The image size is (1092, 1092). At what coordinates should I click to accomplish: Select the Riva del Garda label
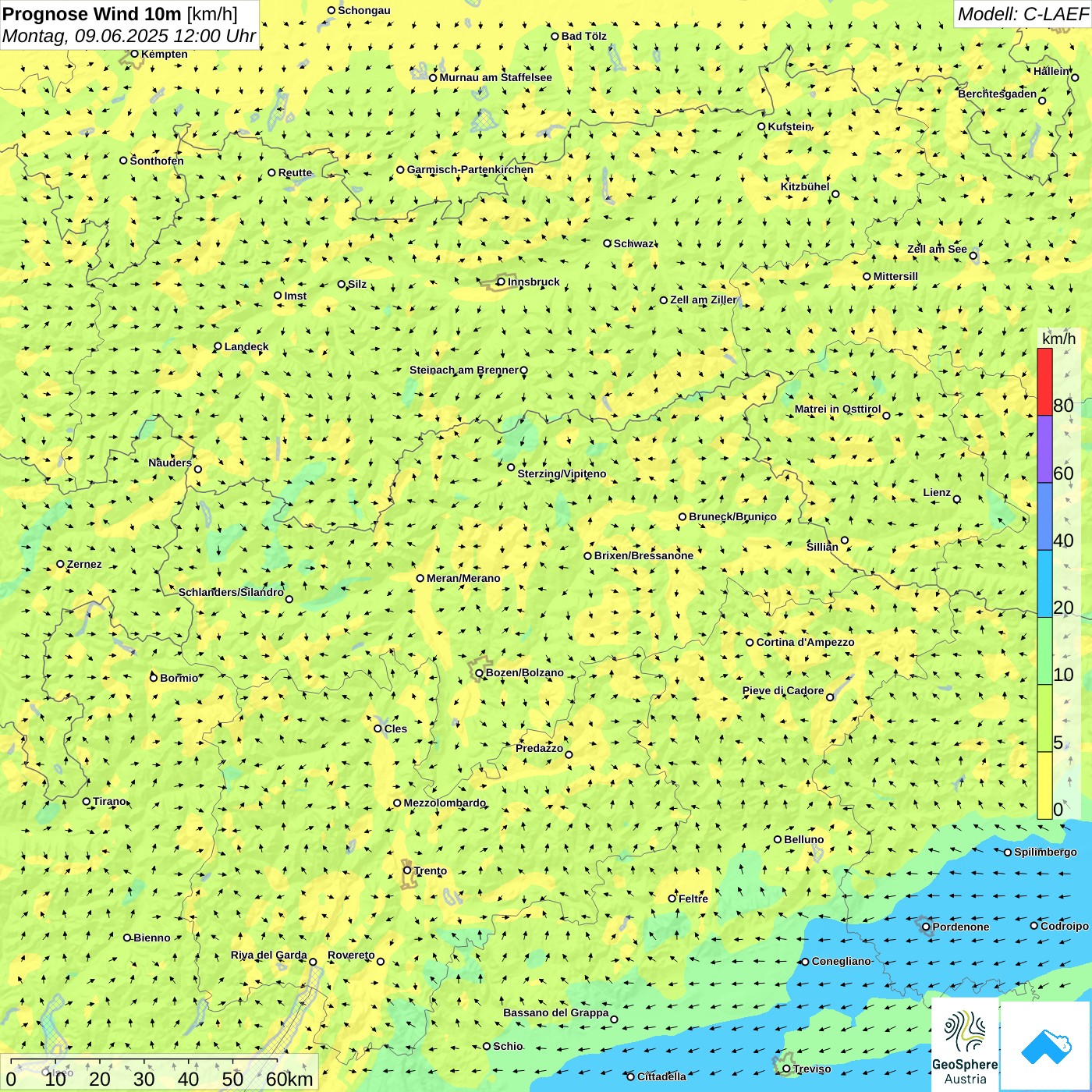point(268,955)
